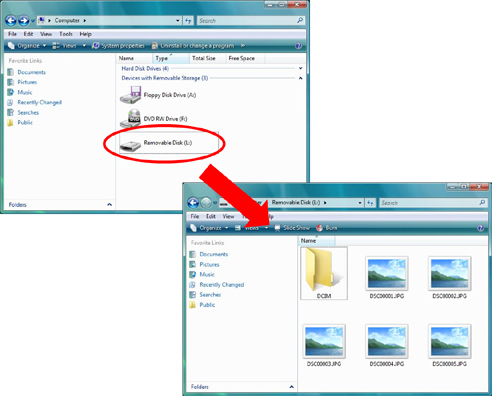Expand the Folders pane in Computer window
The image size is (492, 396).
click(109, 204)
